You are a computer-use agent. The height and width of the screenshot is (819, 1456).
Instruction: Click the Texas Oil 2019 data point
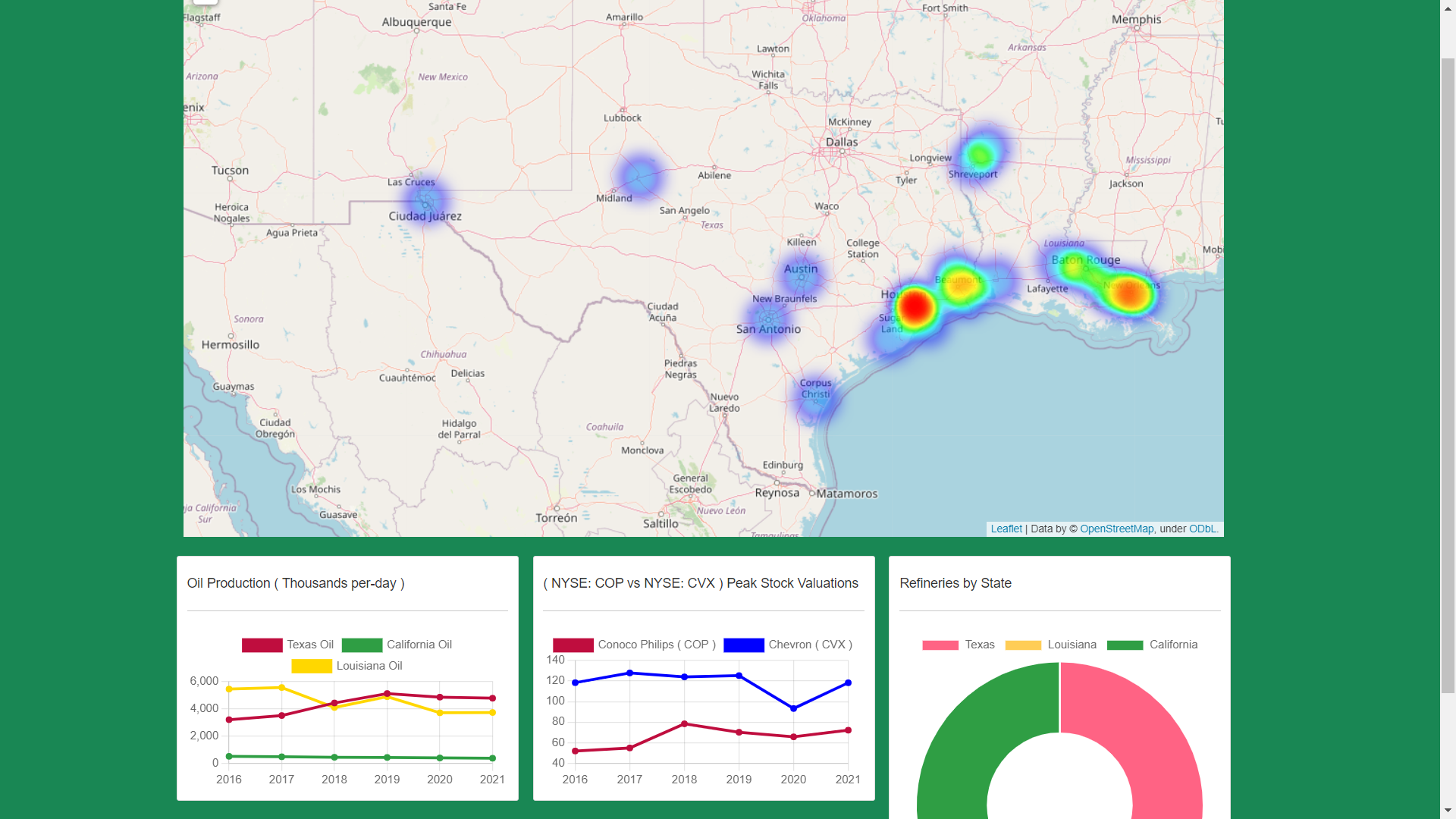[387, 693]
